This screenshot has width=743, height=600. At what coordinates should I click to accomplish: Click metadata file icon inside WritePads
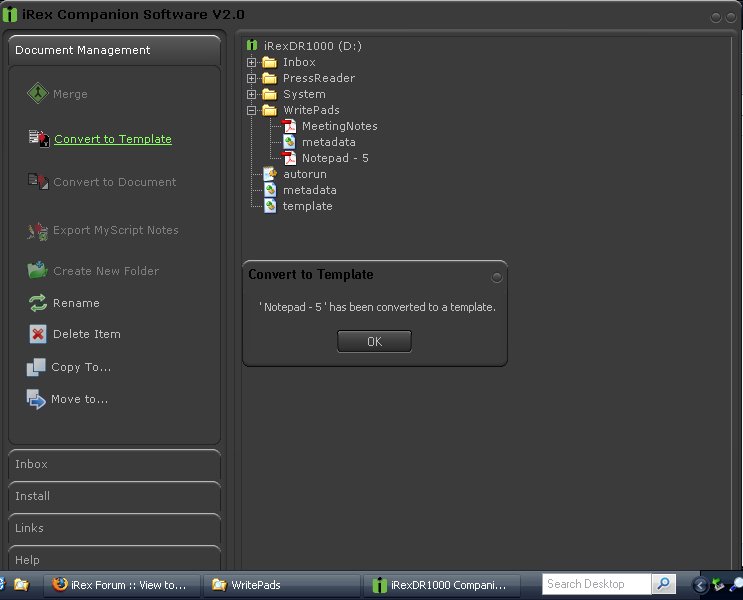[289, 142]
